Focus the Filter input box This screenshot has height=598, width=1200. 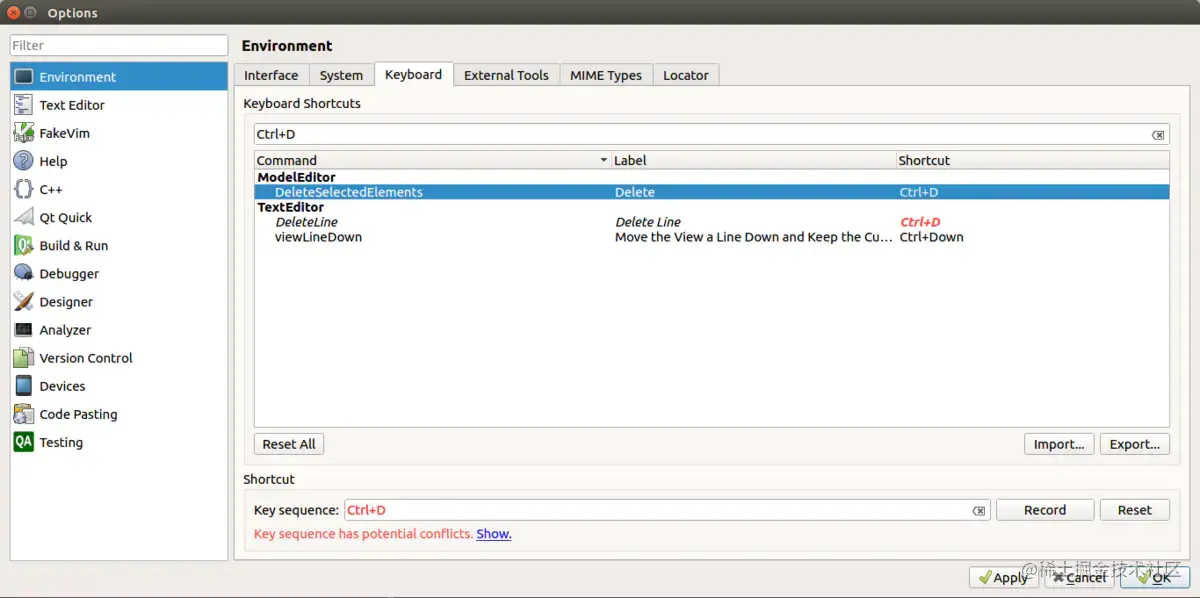(119, 45)
